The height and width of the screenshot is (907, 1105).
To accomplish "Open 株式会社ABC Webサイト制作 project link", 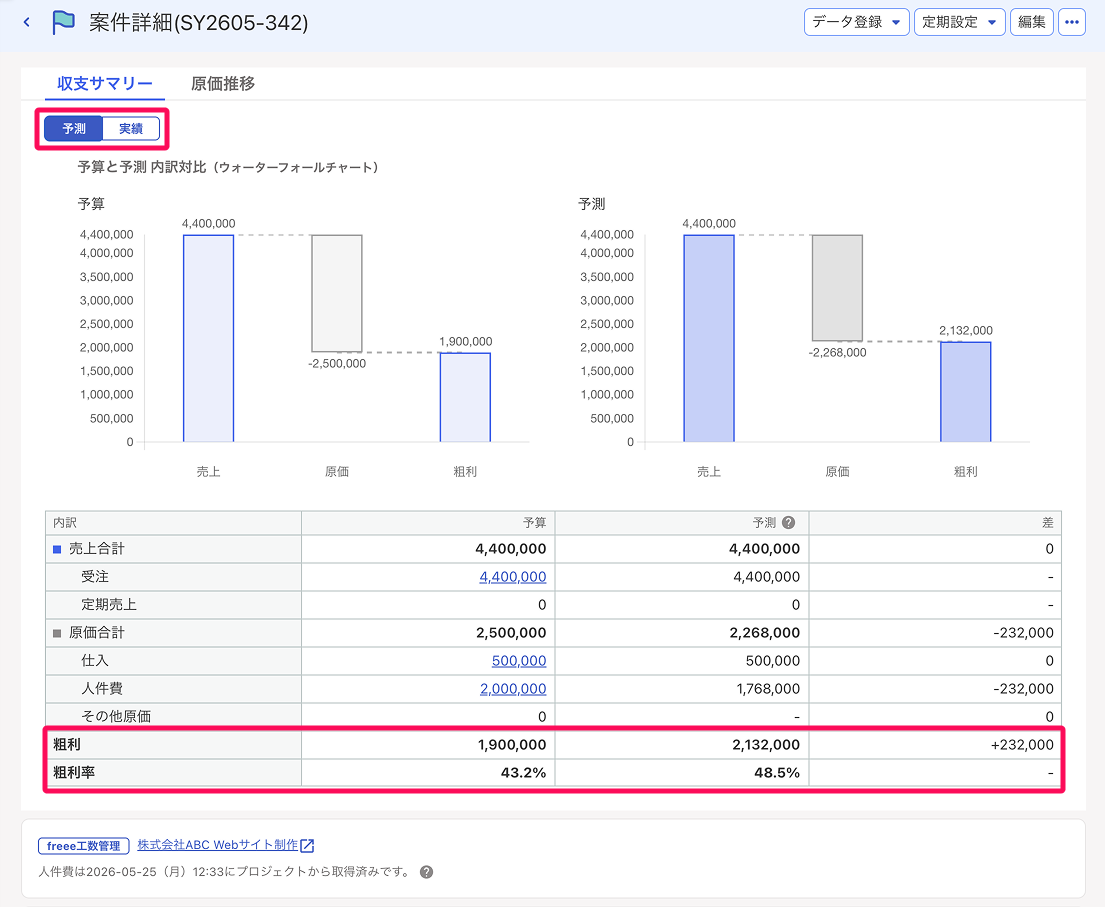I will pyautogui.click(x=218, y=844).
